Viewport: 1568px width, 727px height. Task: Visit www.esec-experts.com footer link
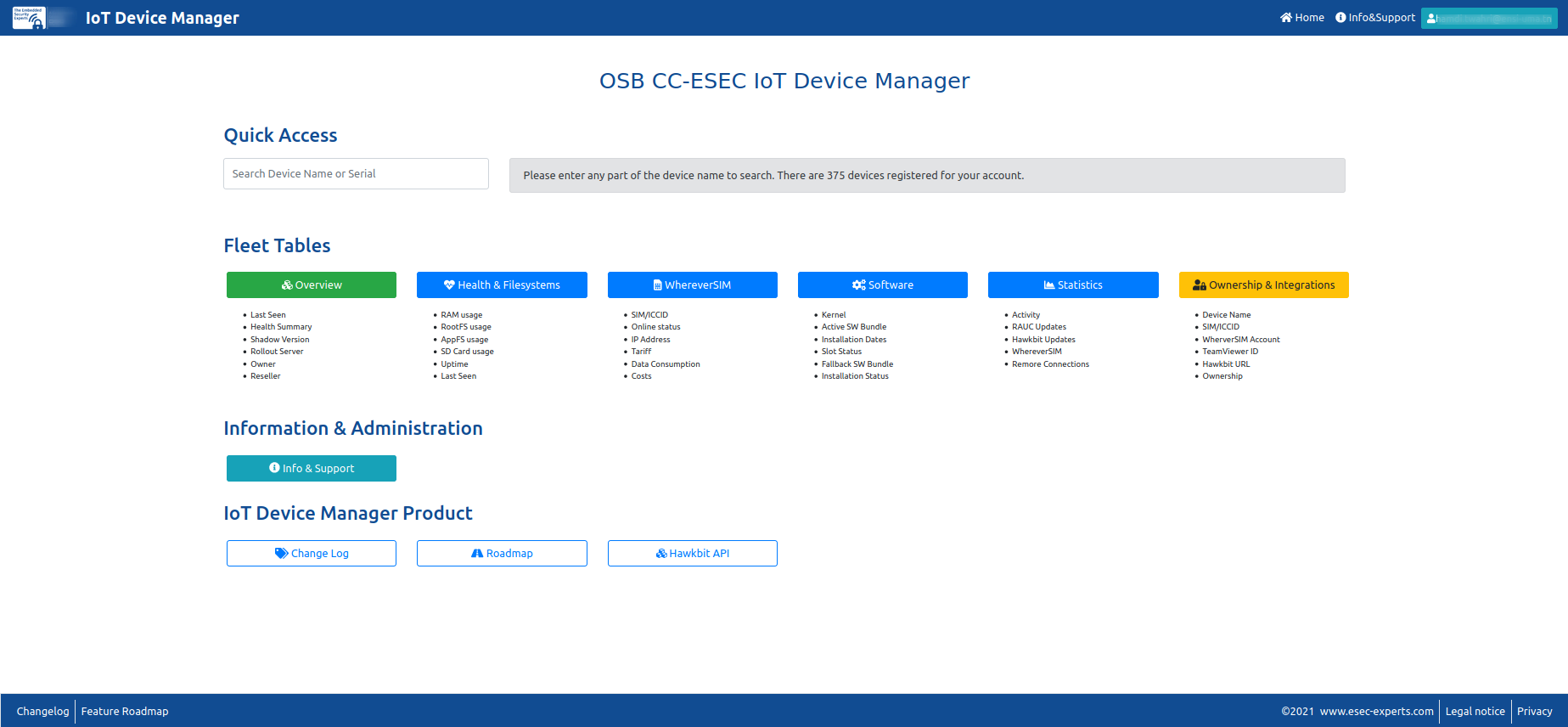[x=1376, y=712]
